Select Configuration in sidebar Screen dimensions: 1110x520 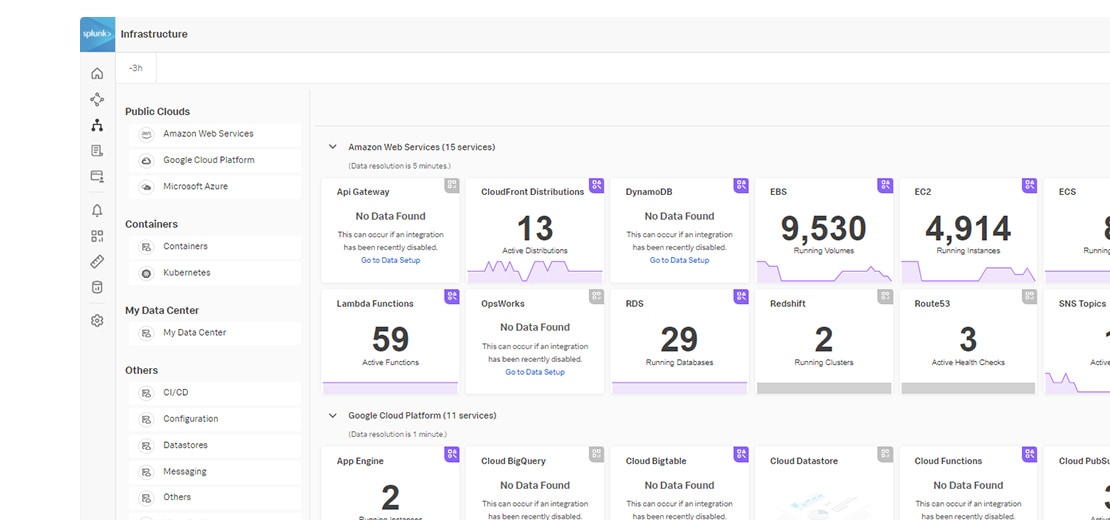pos(214,419)
